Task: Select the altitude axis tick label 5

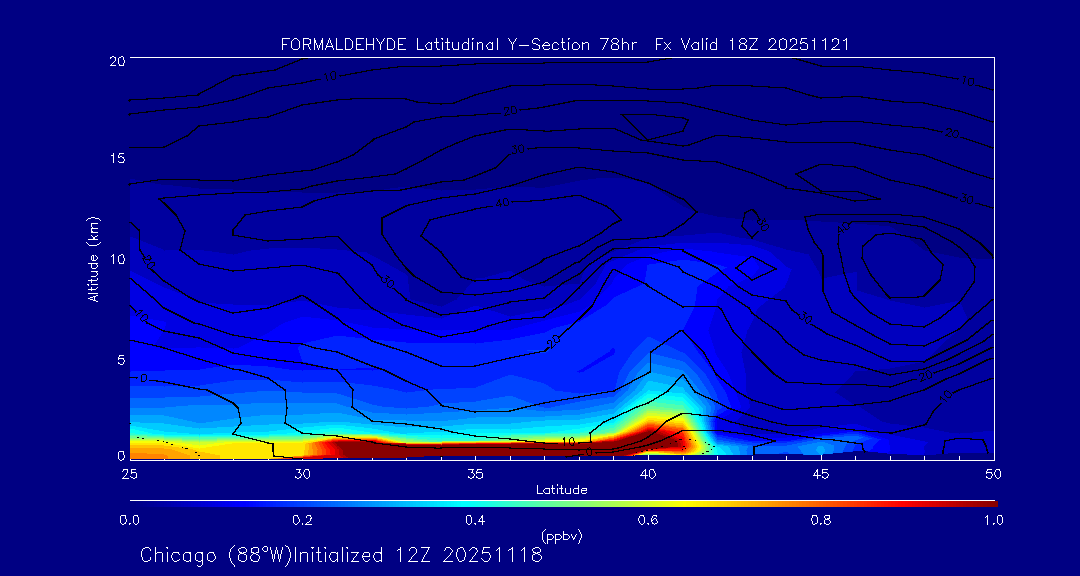Action: point(121,360)
